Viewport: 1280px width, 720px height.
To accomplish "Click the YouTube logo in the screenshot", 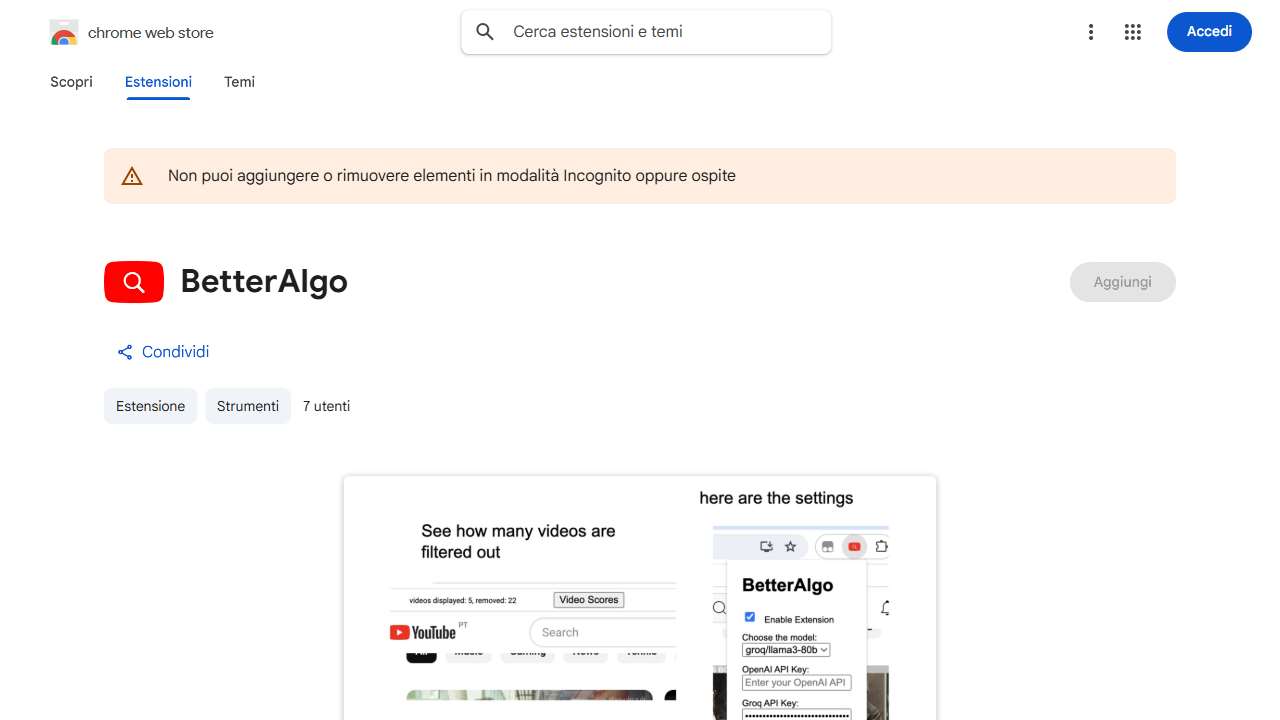I will pos(424,631).
